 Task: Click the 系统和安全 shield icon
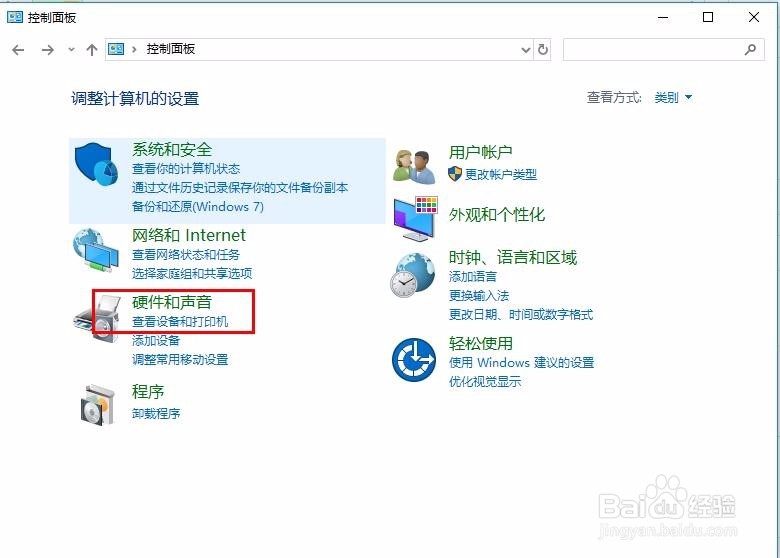(96, 164)
